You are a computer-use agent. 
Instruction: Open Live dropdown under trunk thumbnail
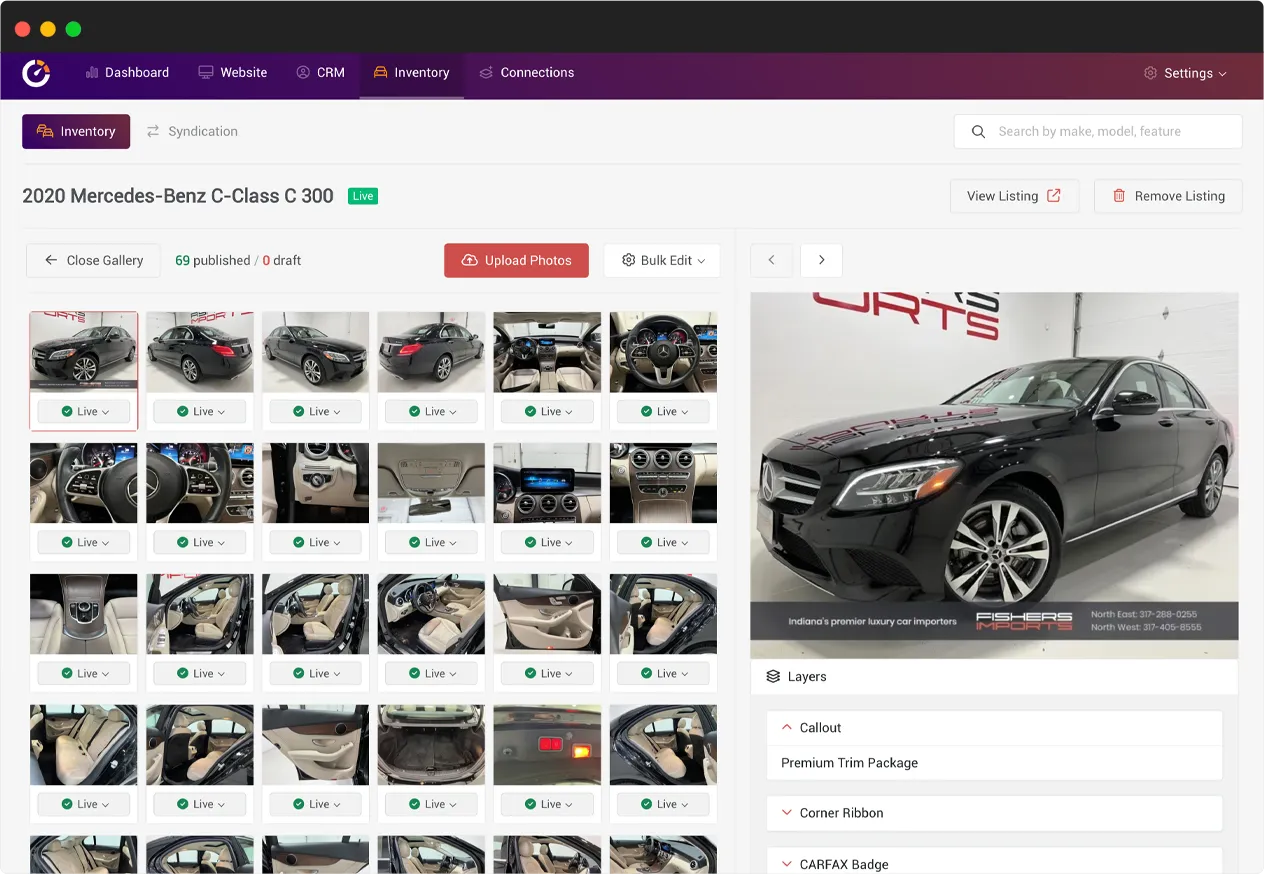431,804
